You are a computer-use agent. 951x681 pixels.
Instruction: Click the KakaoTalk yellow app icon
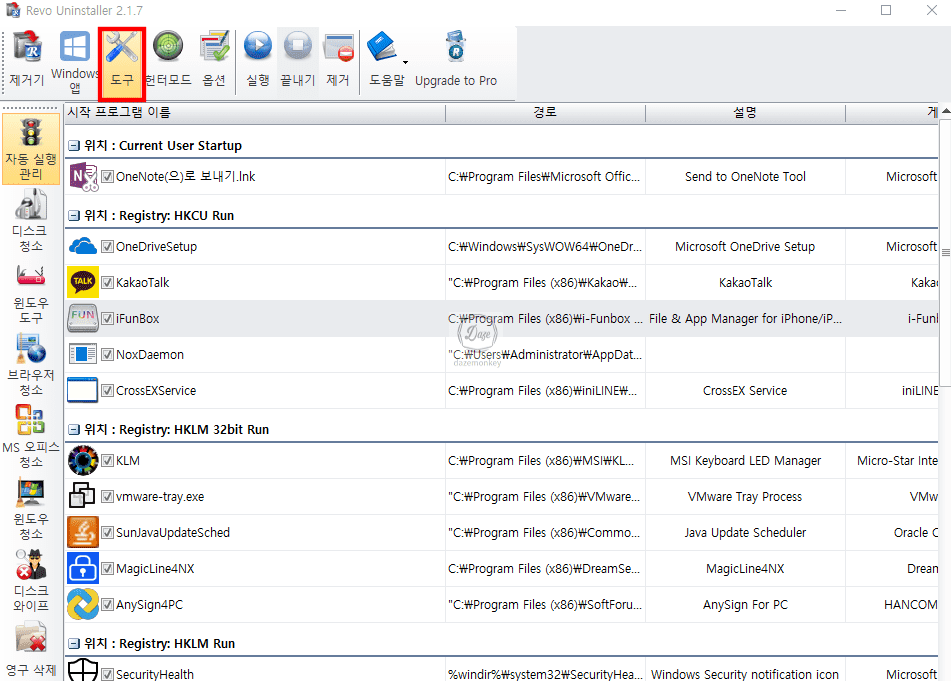pyautogui.click(x=82, y=282)
